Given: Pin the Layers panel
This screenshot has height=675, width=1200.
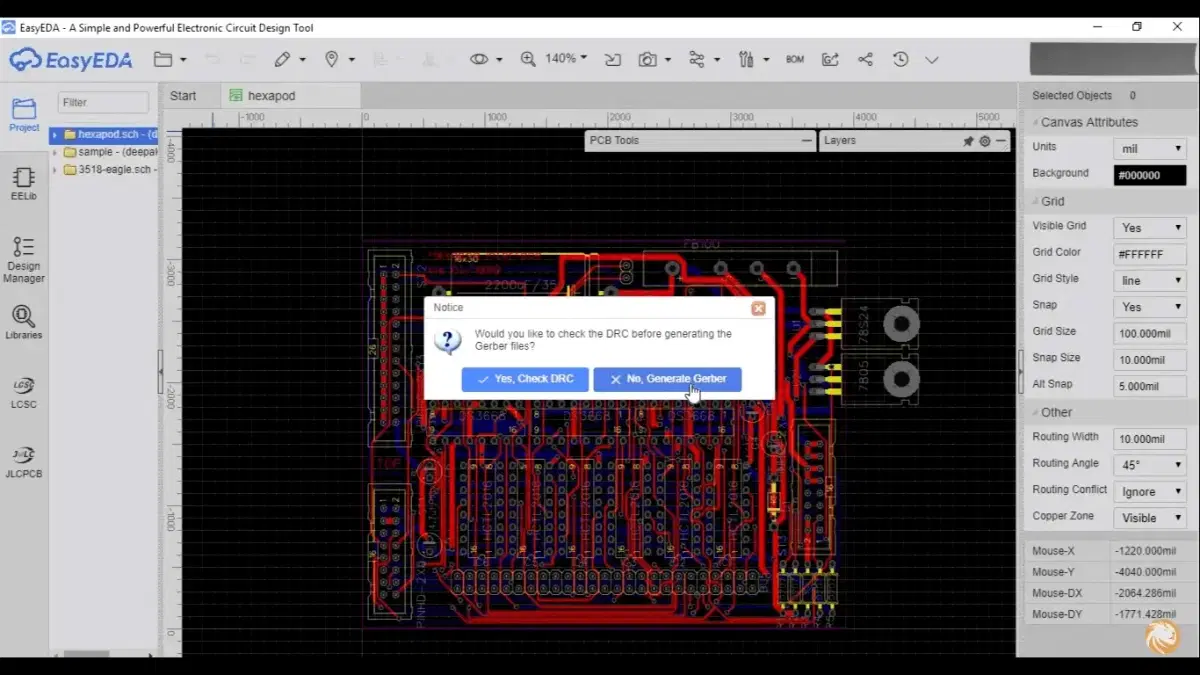Looking at the screenshot, I should coord(968,141).
